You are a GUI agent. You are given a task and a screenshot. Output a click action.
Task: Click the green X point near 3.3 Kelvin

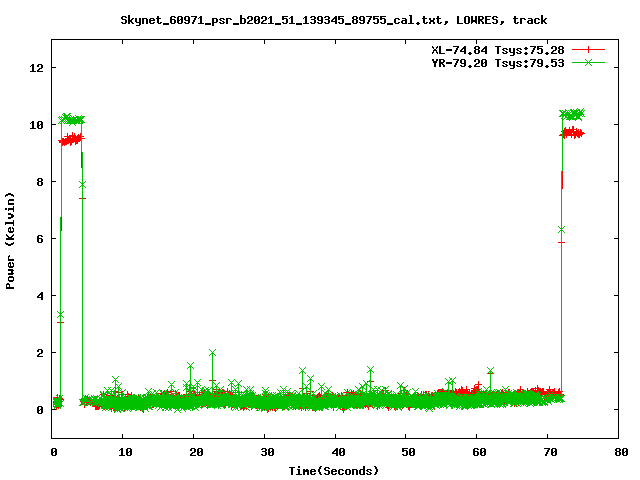[60, 315]
